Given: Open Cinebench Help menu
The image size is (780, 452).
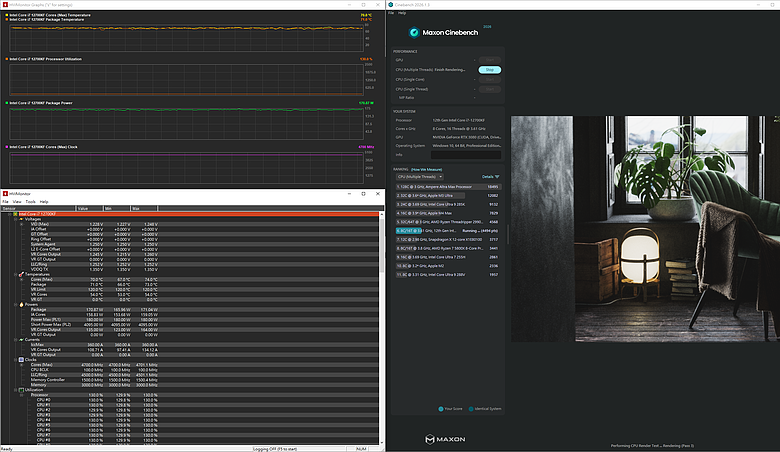Looking at the screenshot, I should pyautogui.click(x=402, y=13).
